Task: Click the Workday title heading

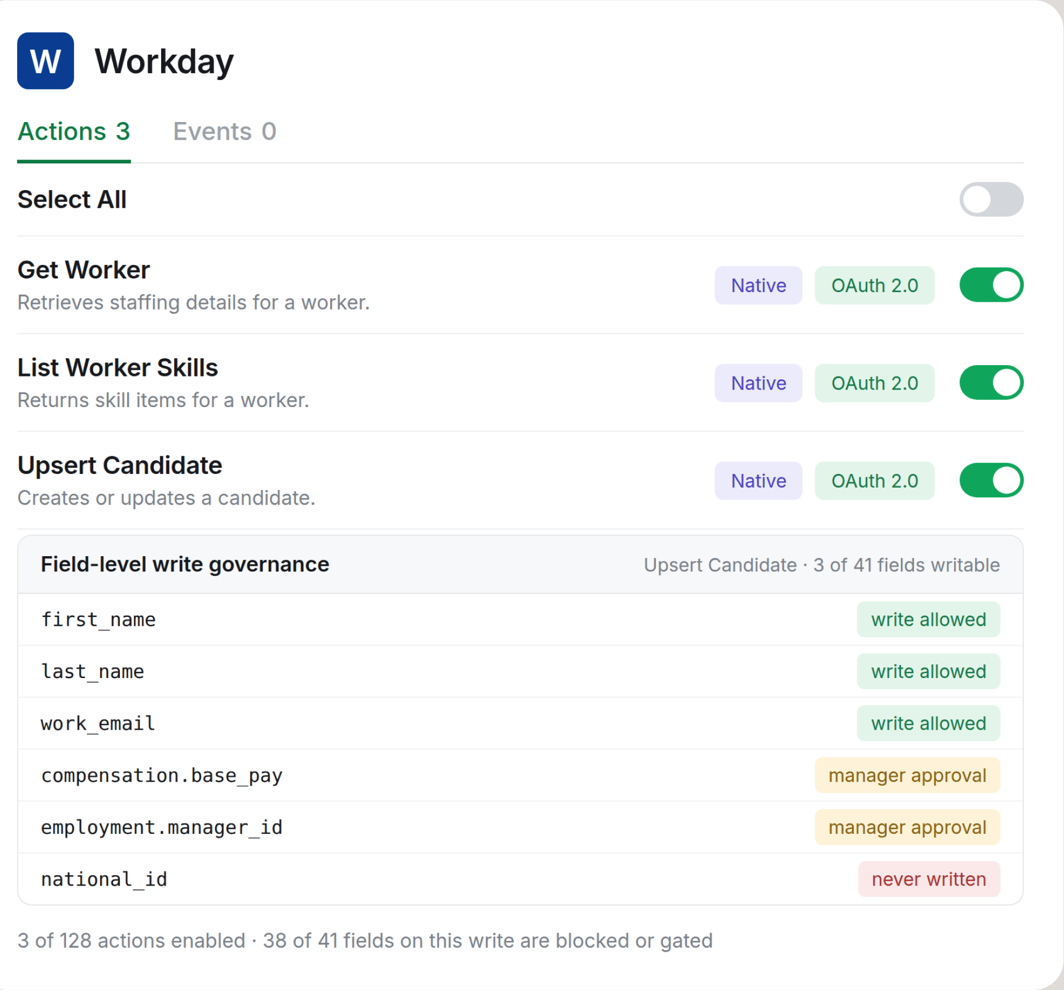Action: [x=164, y=62]
